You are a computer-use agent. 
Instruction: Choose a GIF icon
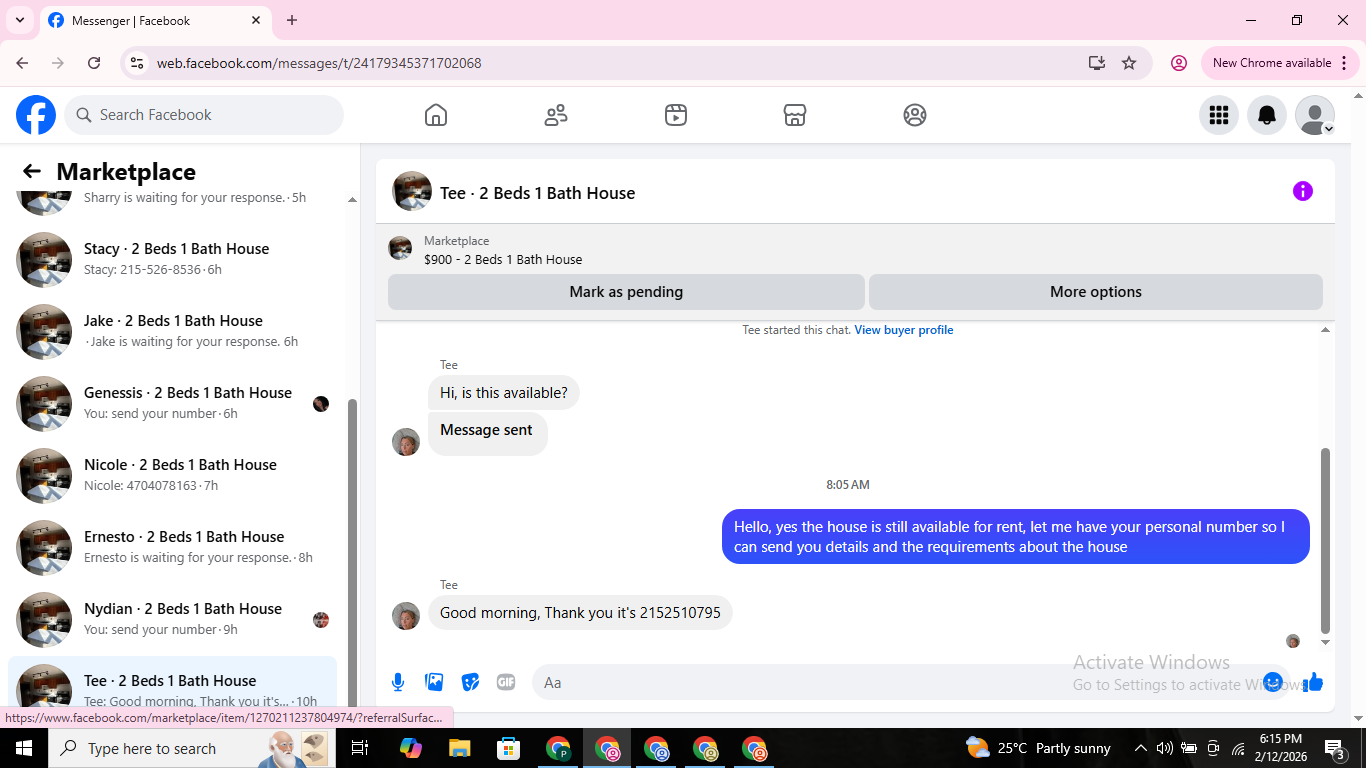(x=506, y=682)
